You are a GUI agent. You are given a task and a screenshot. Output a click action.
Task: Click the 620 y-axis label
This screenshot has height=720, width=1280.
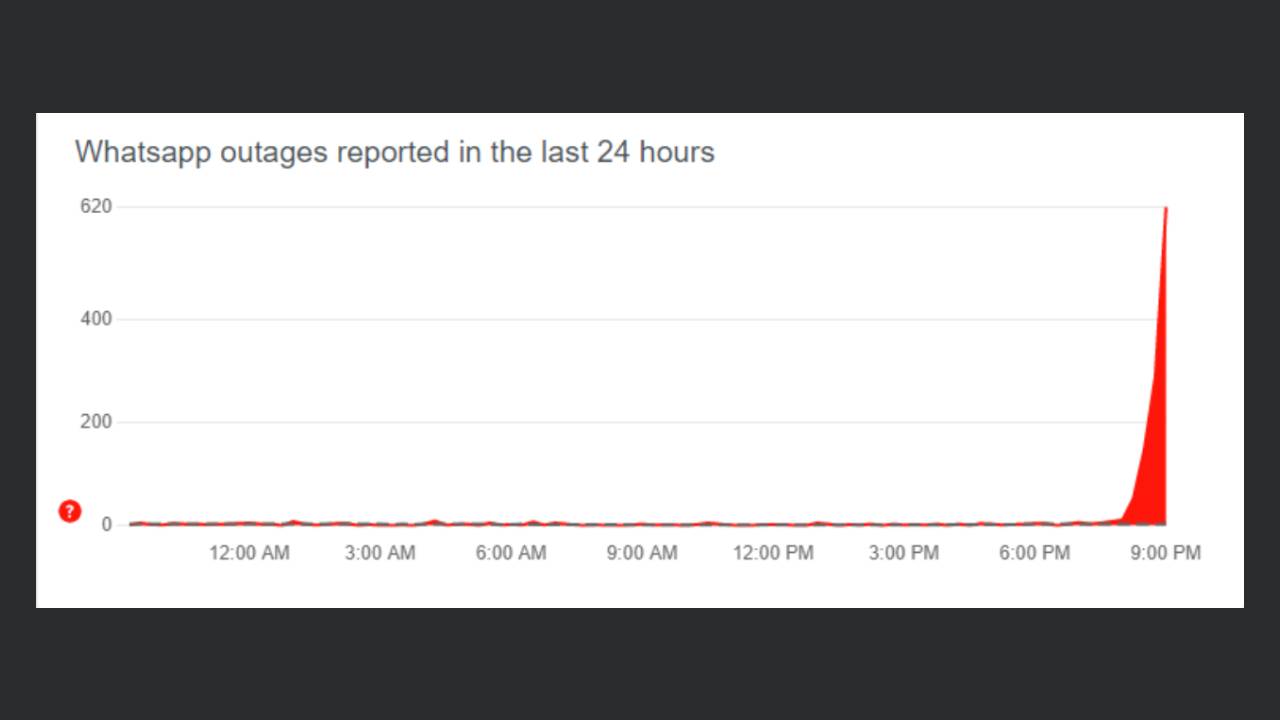pyautogui.click(x=96, y=207)
